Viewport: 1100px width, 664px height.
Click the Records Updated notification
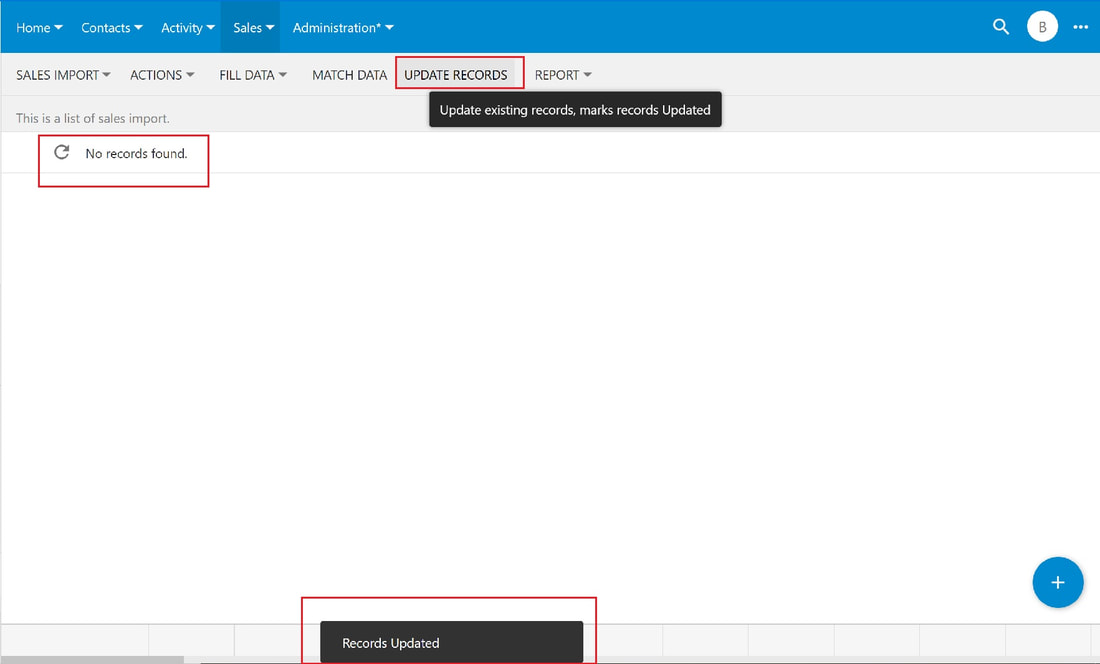451,642
